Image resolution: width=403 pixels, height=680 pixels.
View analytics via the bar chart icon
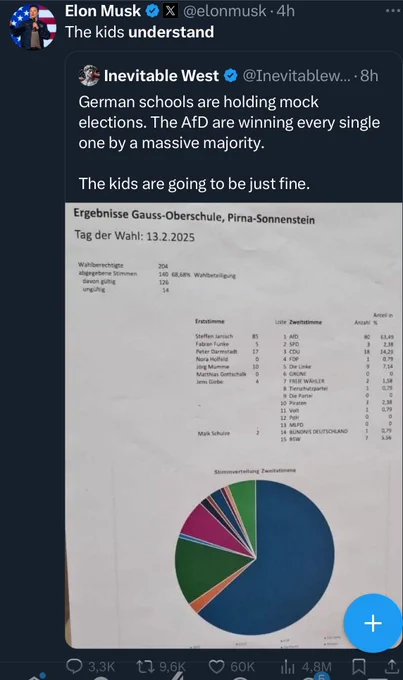pos(288,667)
